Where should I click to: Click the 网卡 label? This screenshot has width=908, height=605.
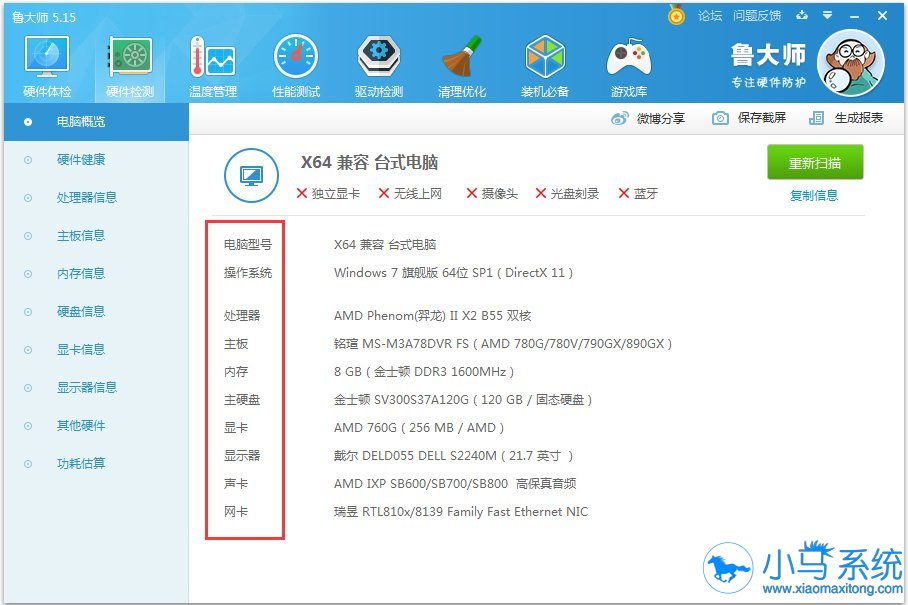click(x=236, y=512)
